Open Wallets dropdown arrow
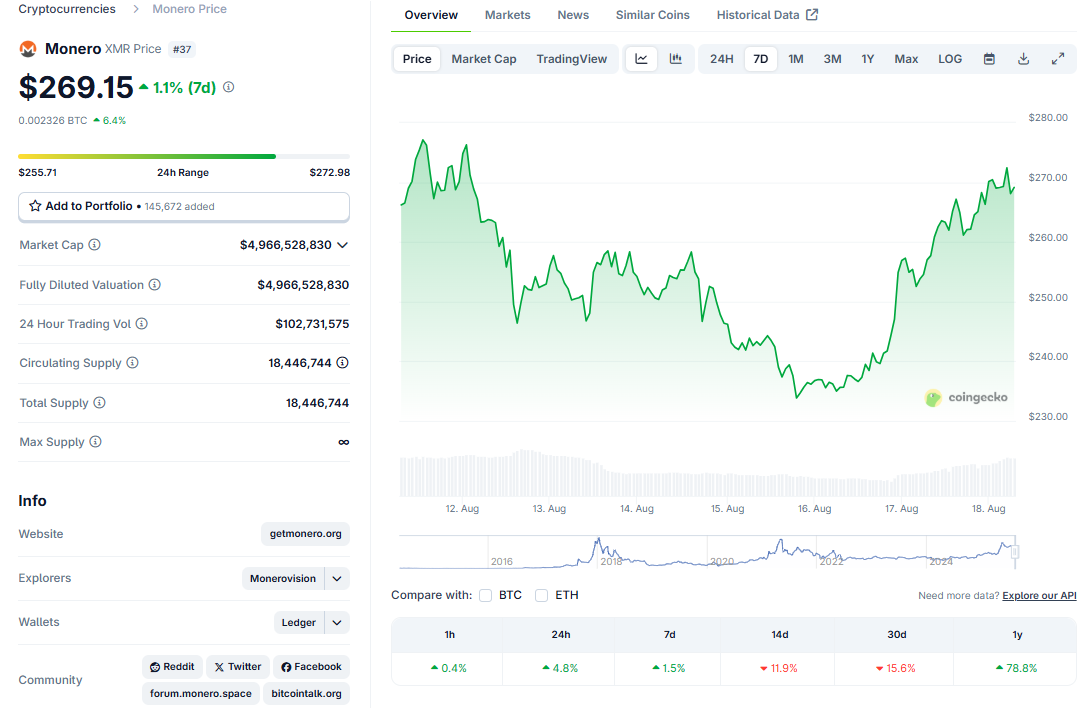Viewport: 1091px width, 708px height. 337,622
